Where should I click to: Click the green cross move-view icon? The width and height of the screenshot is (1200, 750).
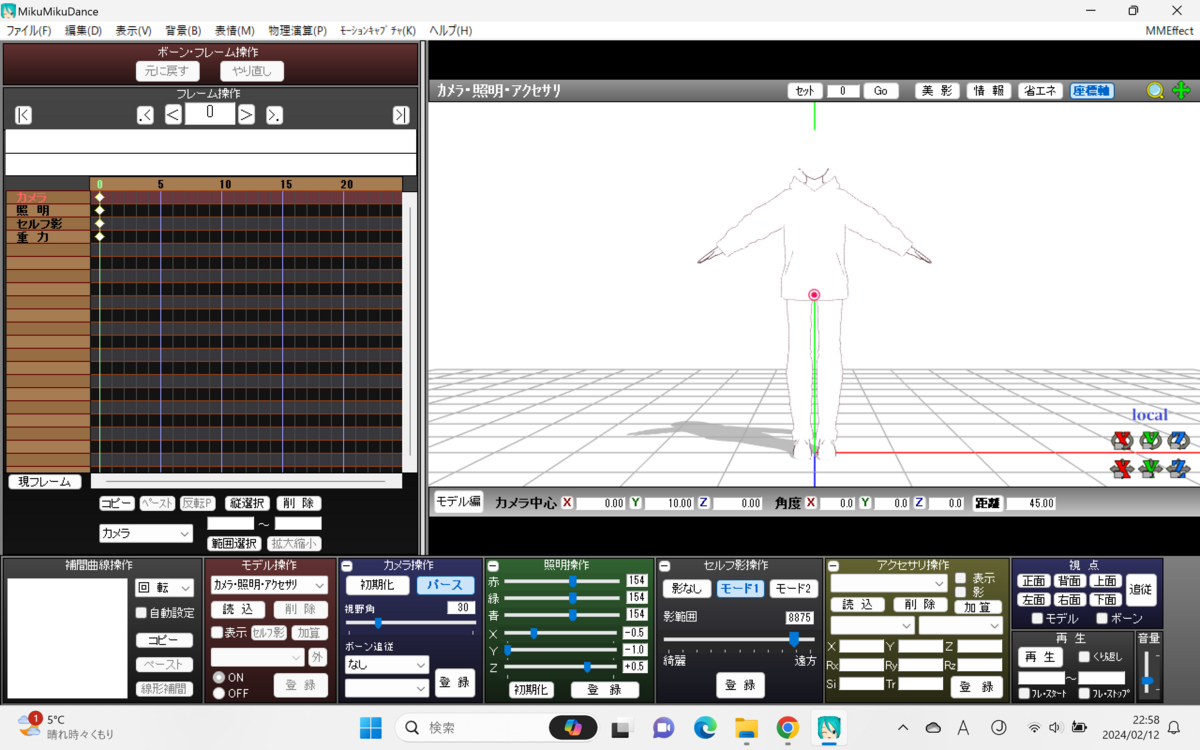click(1181, 91)
